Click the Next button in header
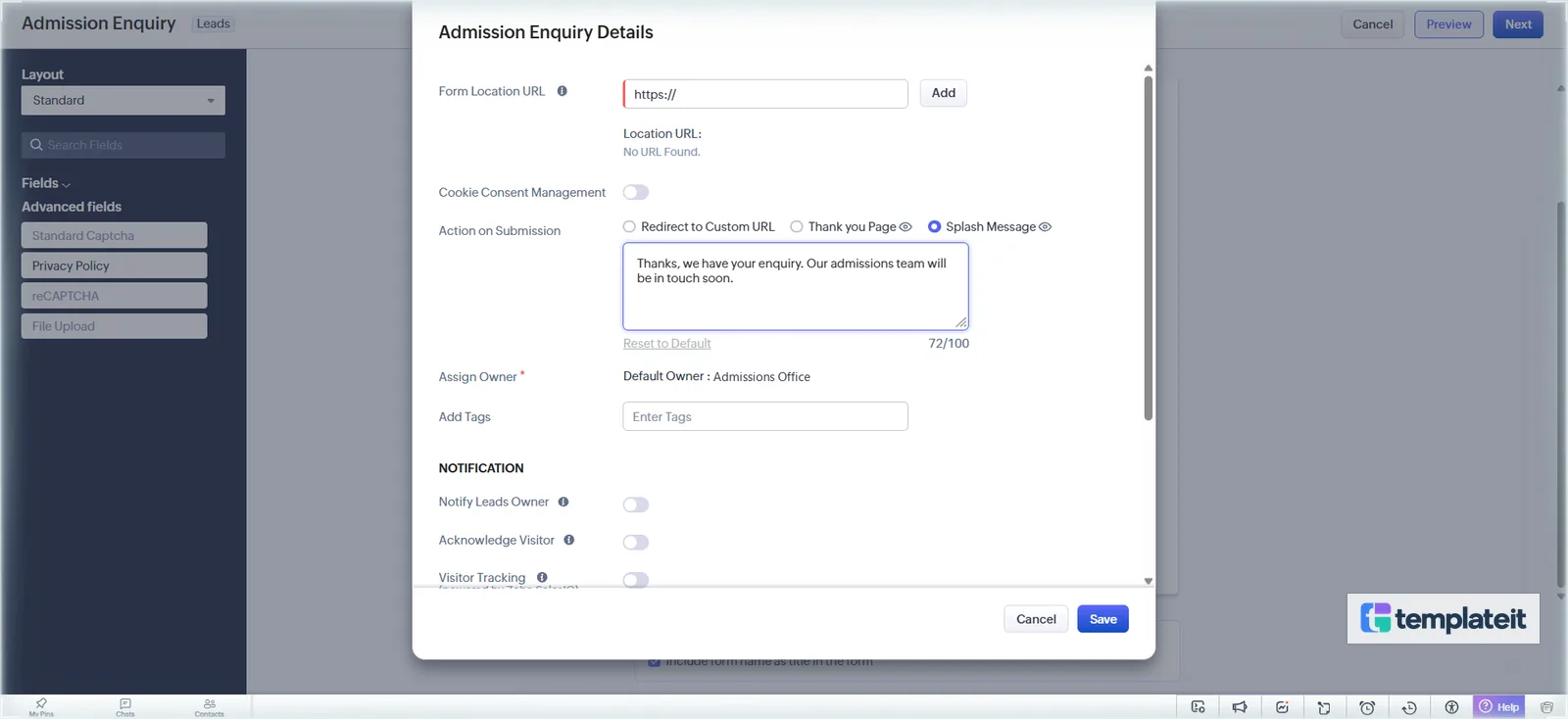Image resolution: width=1568 pixels, height=719 pixels. coord(1518,24)
